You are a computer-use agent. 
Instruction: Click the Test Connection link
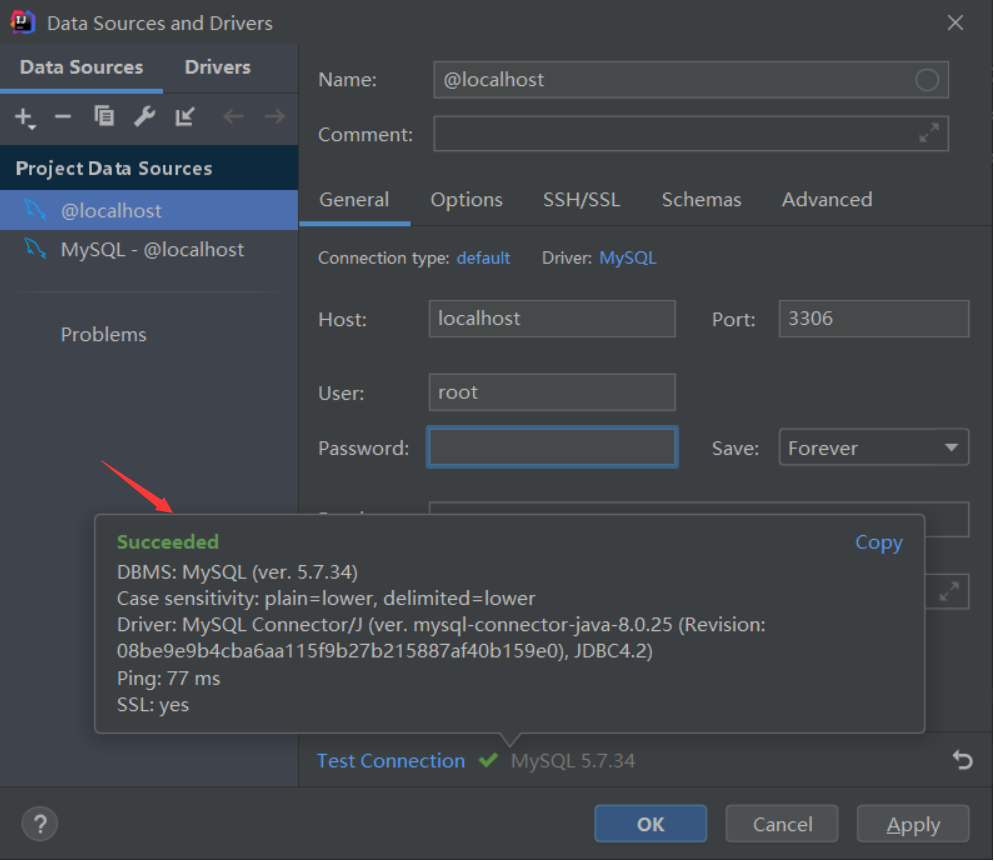point(390,760)
